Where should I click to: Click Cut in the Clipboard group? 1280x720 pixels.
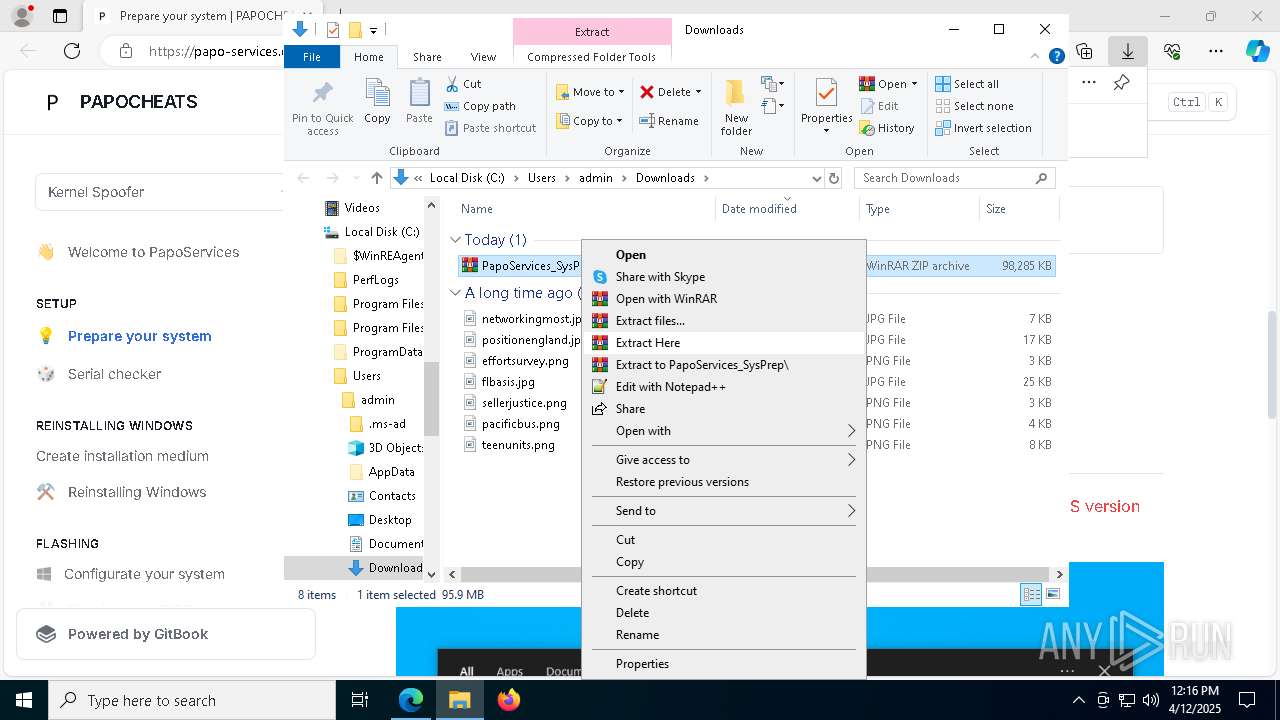463,84
